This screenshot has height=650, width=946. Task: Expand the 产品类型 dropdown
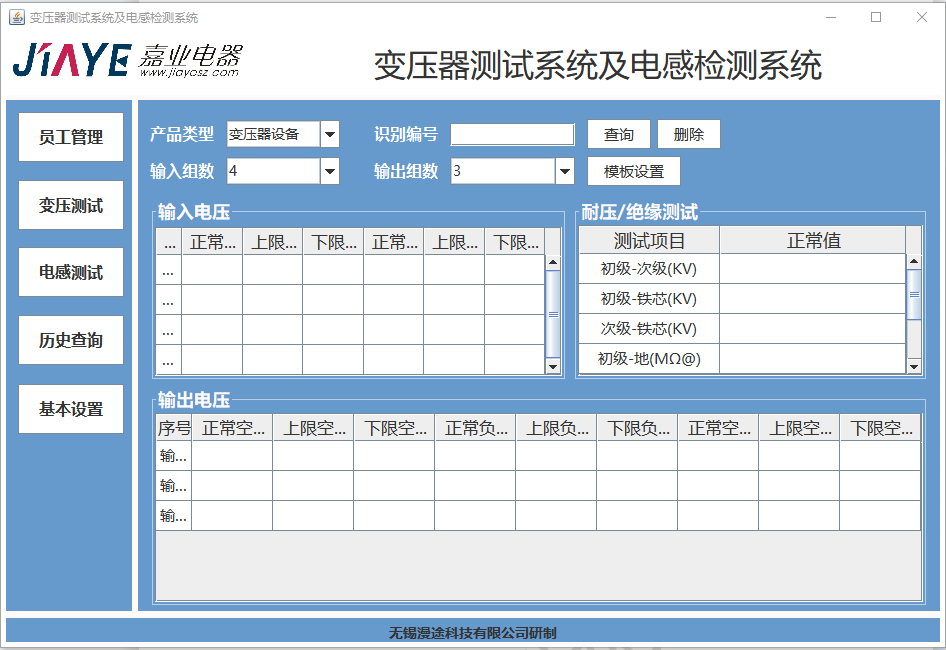pos(330,134)
